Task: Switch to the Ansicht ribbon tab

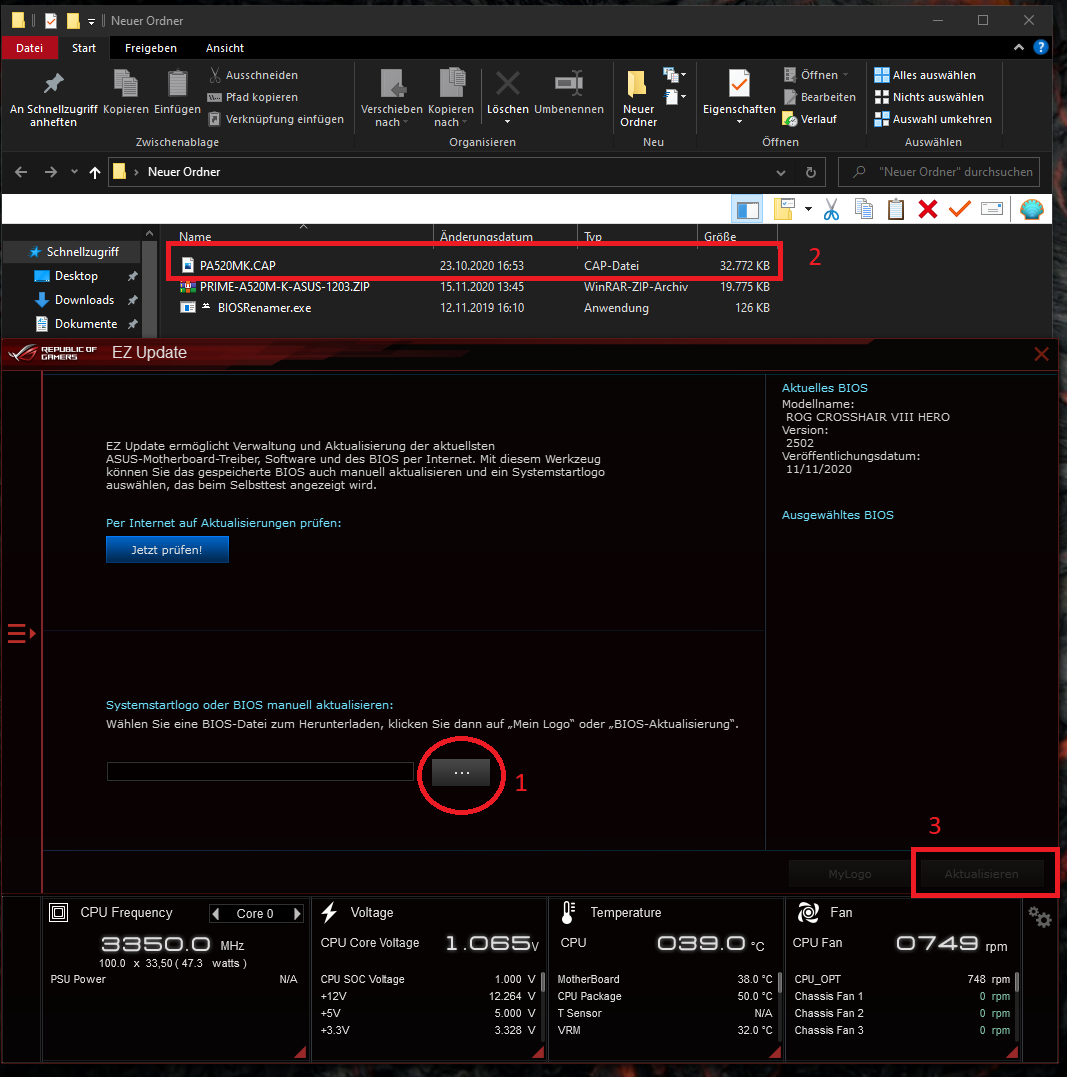Action: (x=225, y=48)
